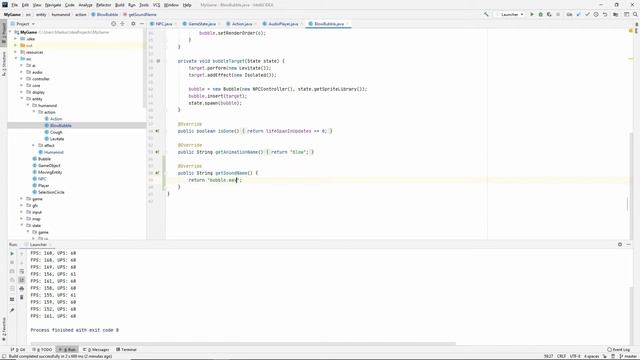Click the gutter override icon beside getAnimationName
The image size is (640, 360).
click(x=158, y=152)
